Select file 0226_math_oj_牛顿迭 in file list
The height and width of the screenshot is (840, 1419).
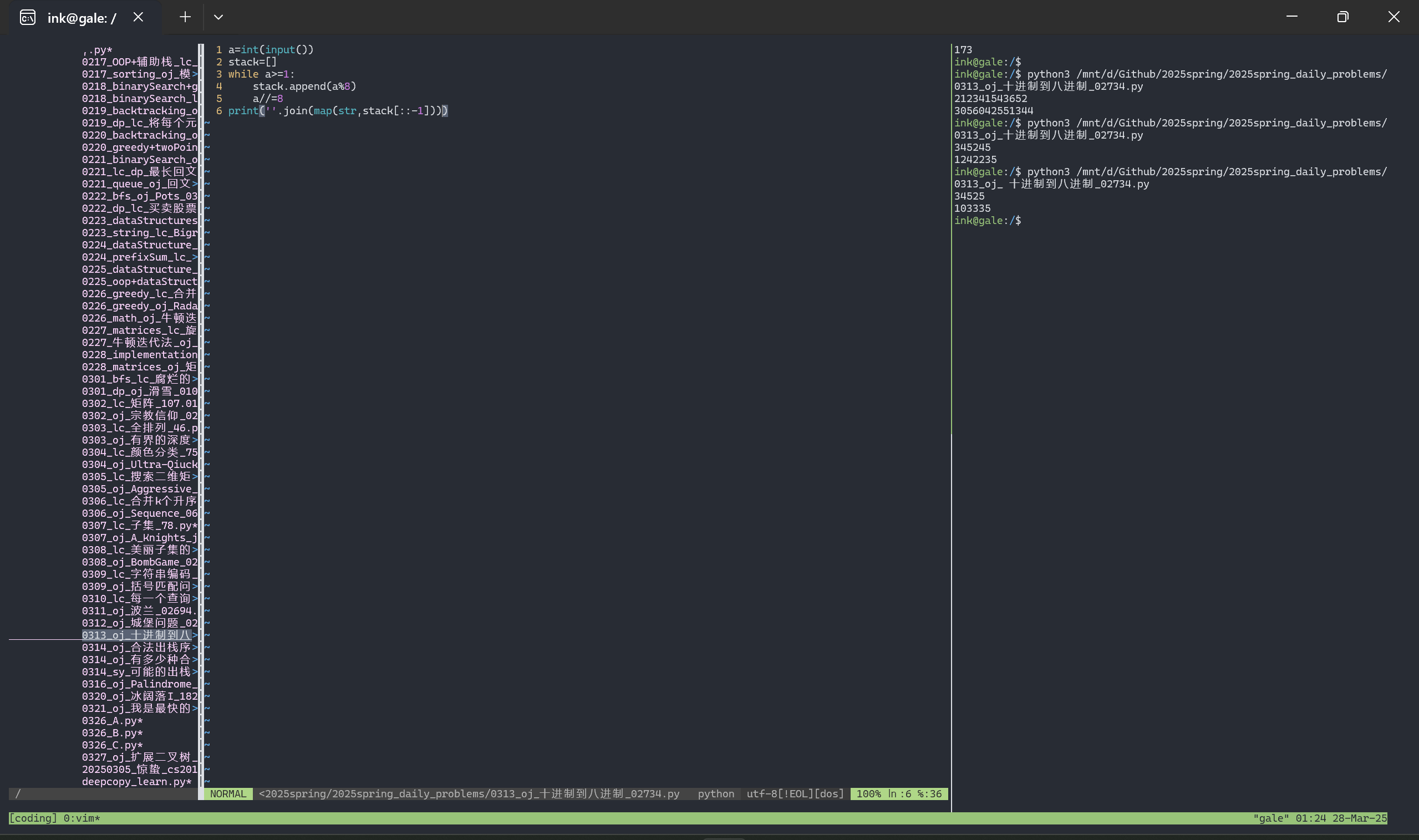140,318
